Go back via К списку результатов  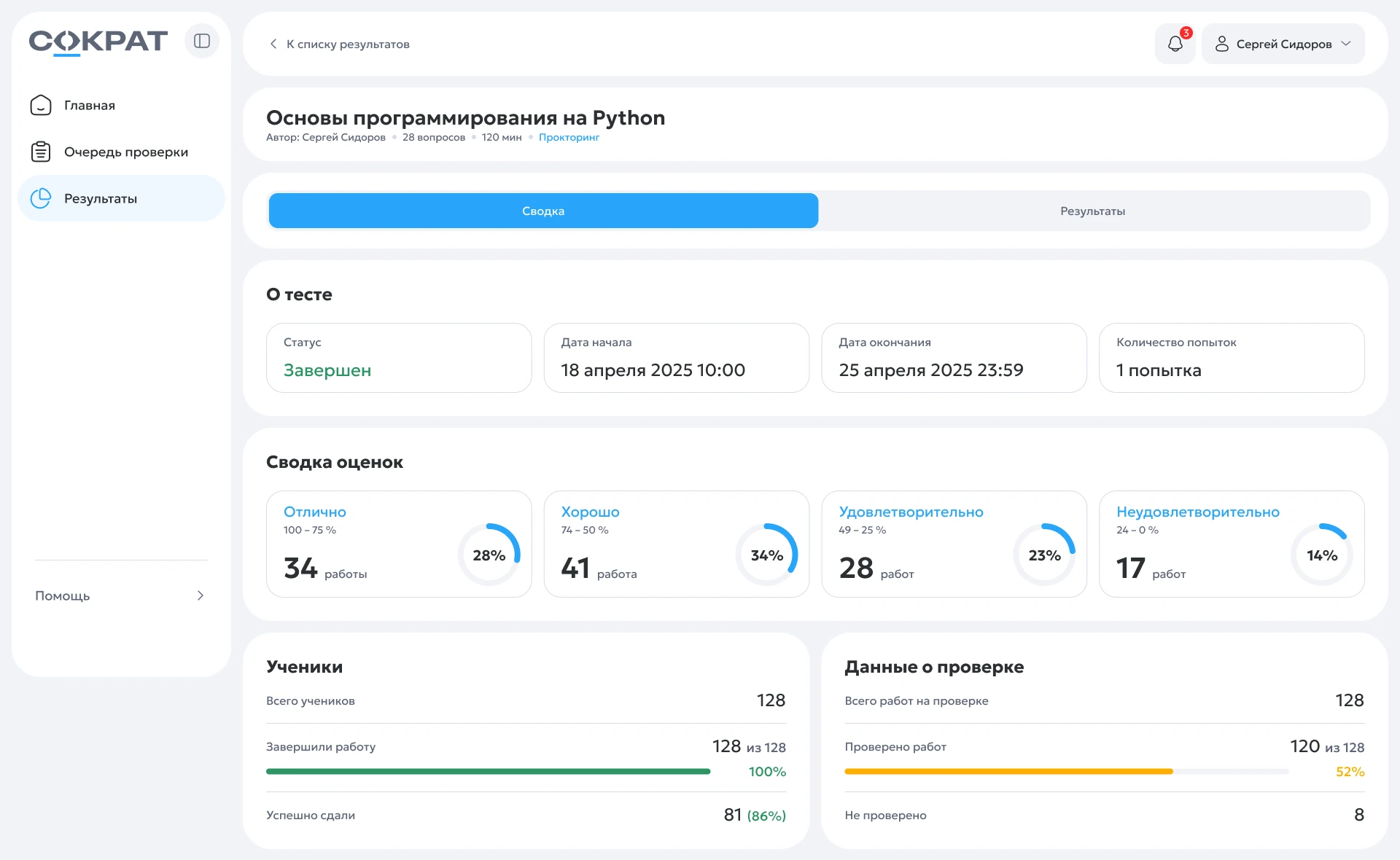[340, 44]
